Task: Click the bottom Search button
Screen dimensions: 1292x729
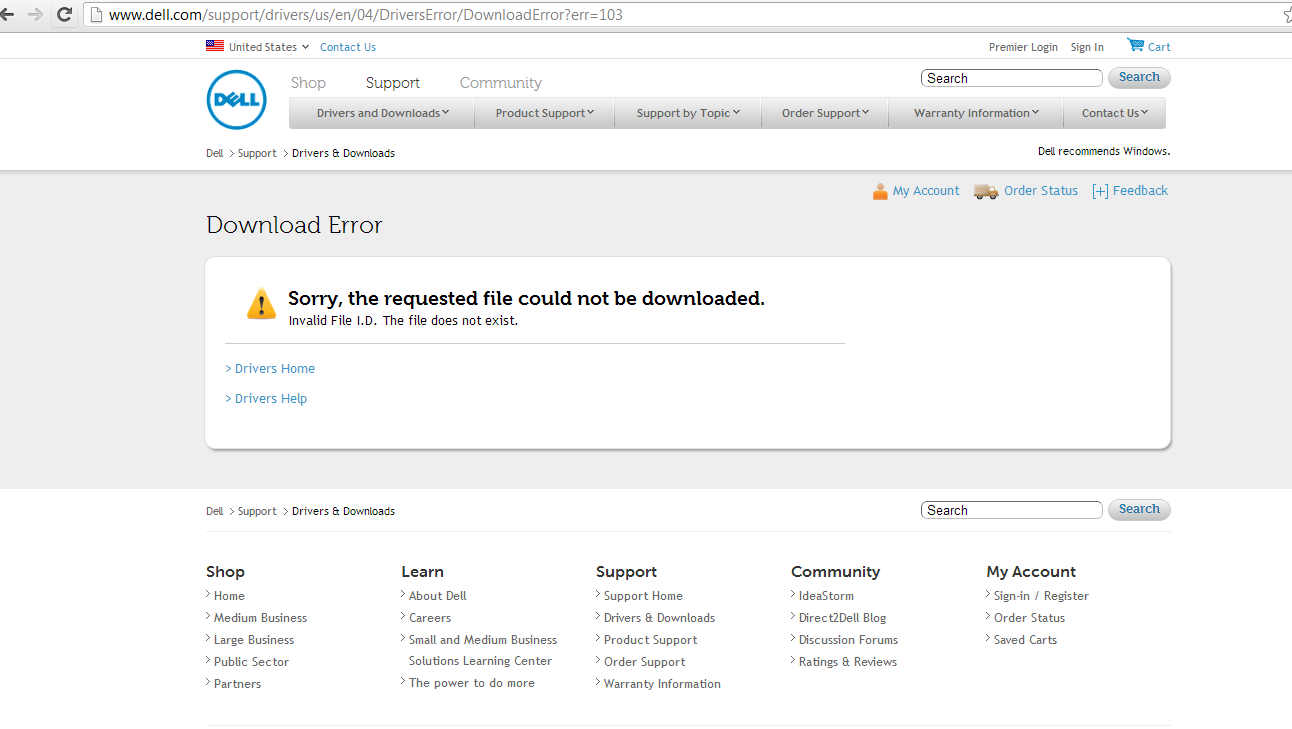Action: click(1139, 510)
